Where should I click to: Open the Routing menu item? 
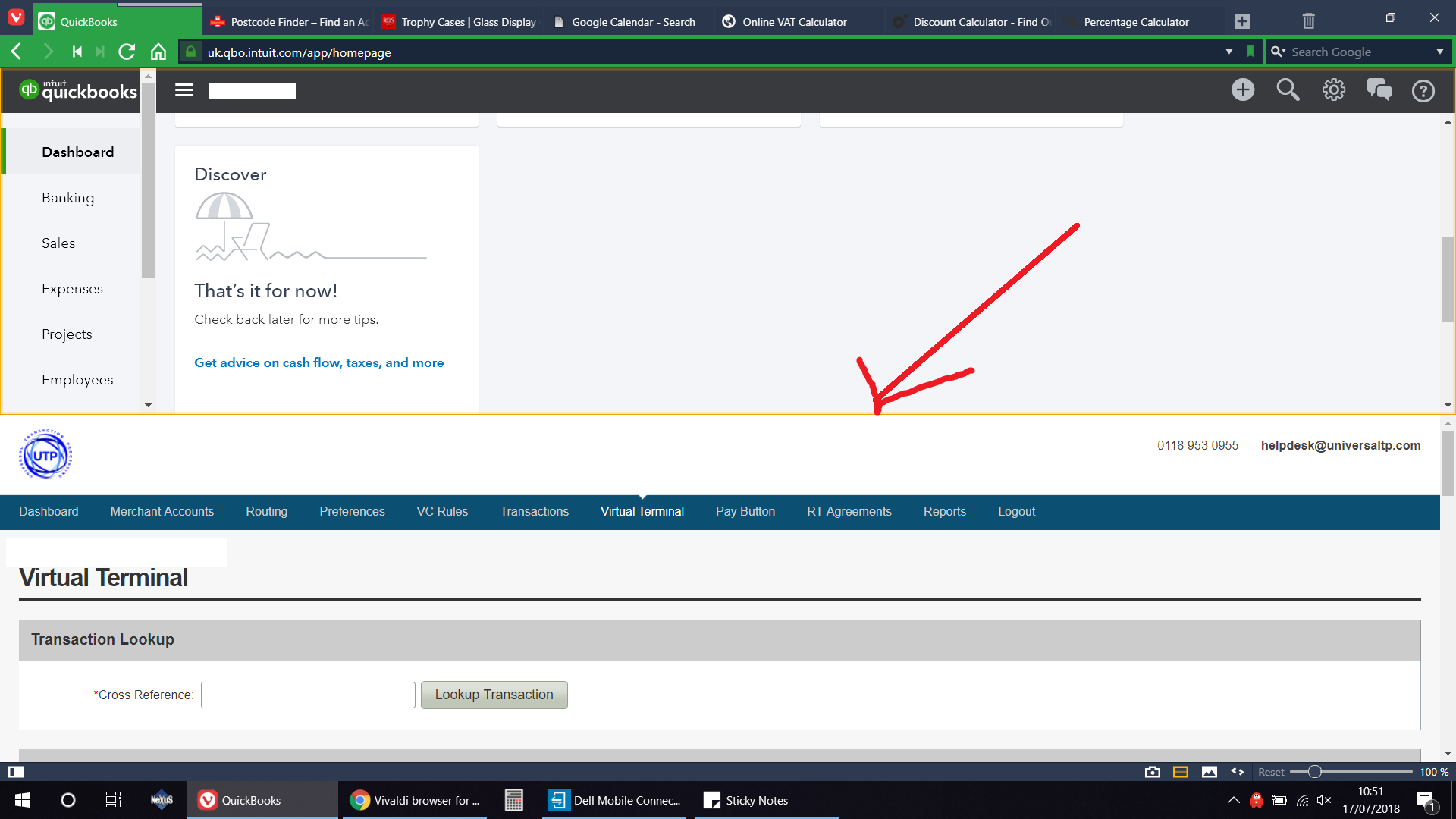(267, 512)
